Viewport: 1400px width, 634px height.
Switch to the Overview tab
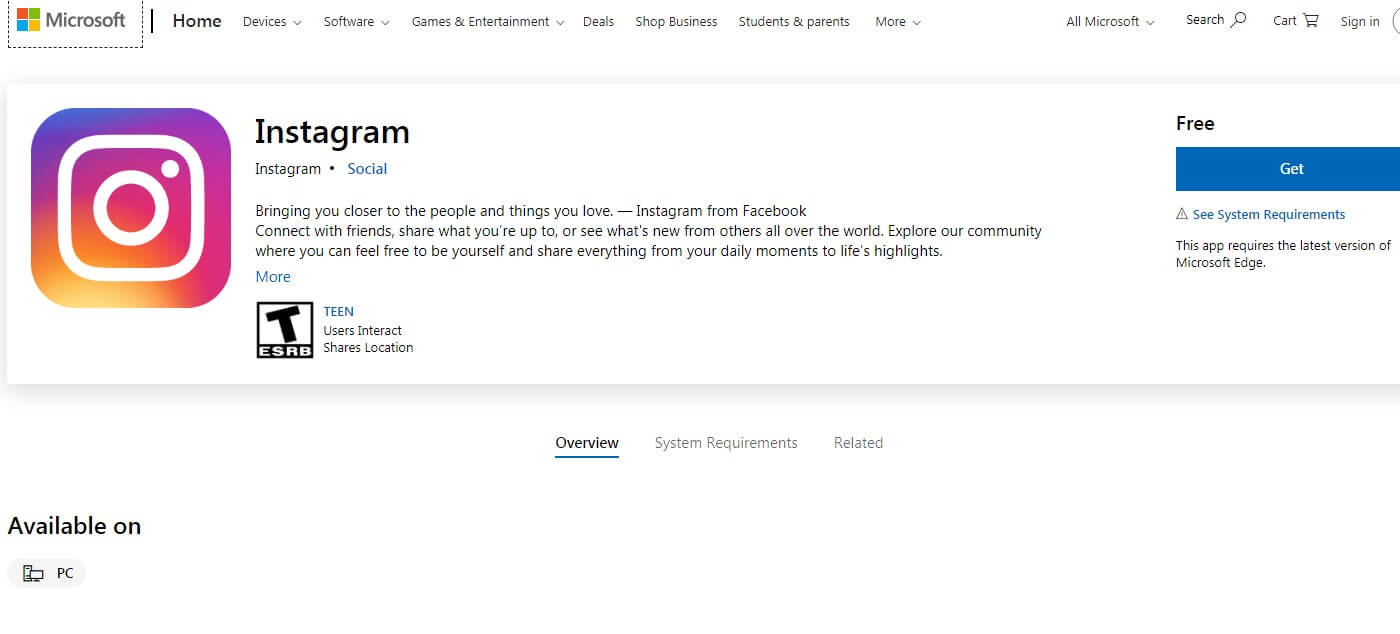(x=587, y=443)
